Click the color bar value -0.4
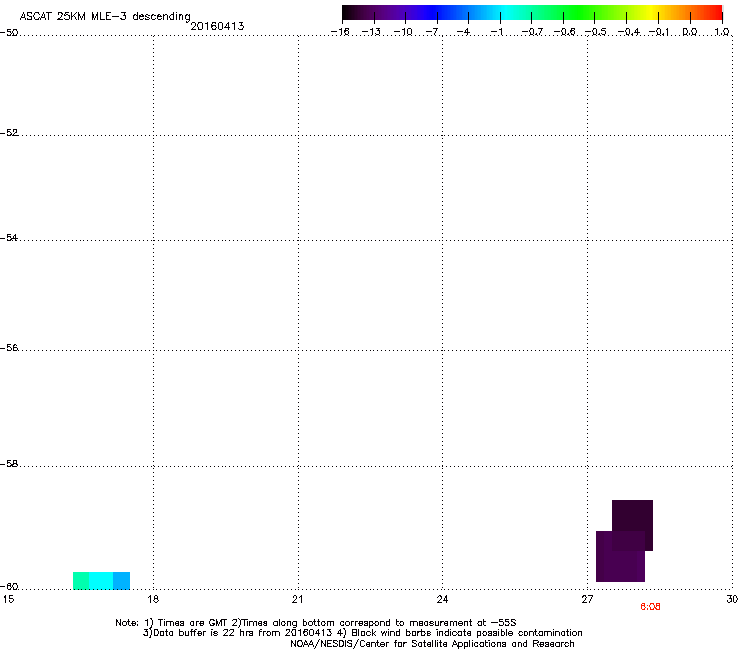The height and width of the screenshot is (650, 740). pos(629,32)
